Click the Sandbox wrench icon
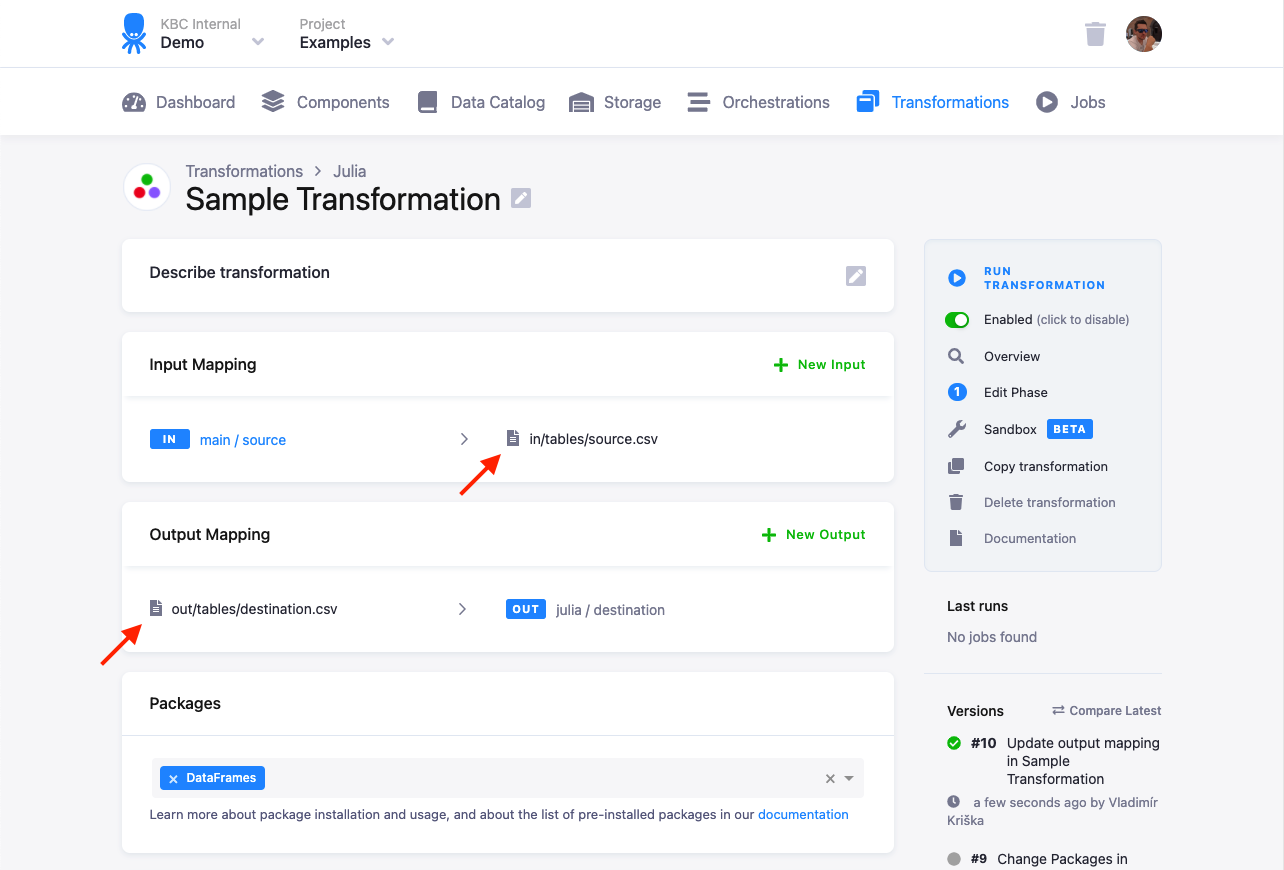The height and width of the screenshot is (870, 1284). click(957, 429)
